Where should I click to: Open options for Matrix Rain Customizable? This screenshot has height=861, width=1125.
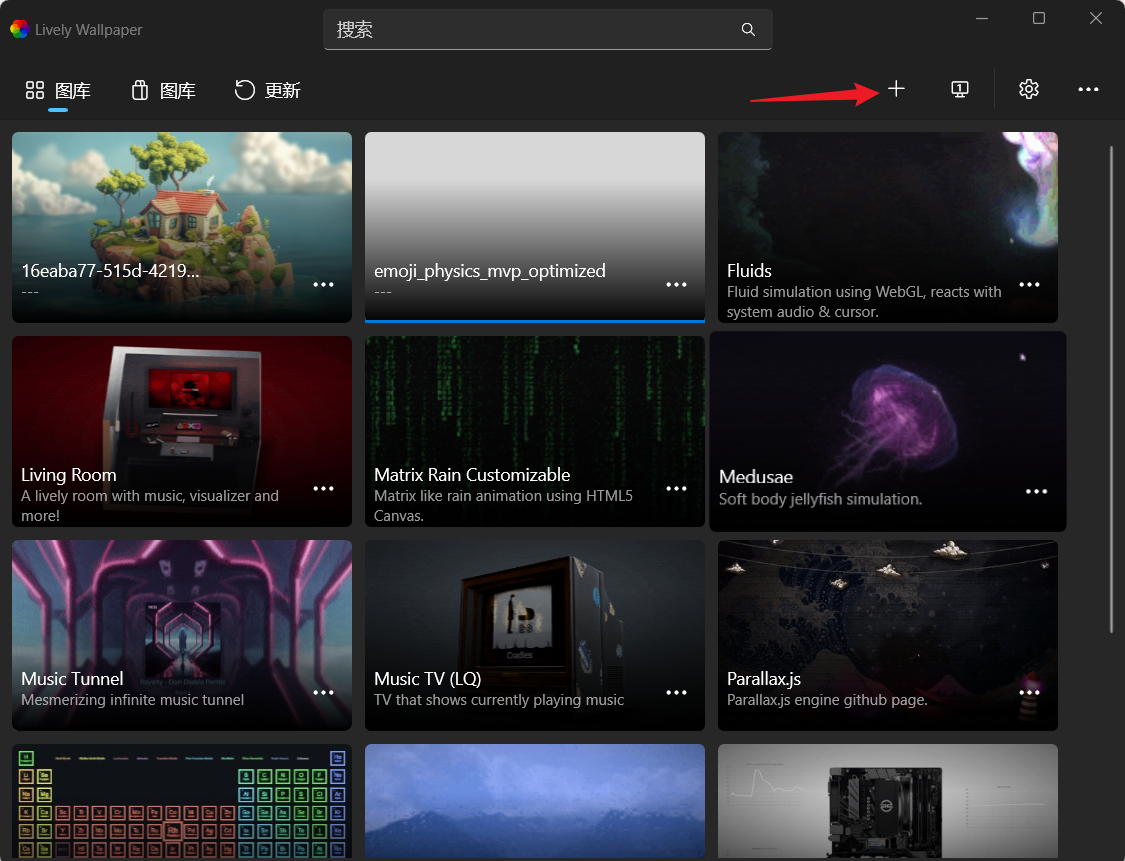pyautogui.click(x=677, y=489)
